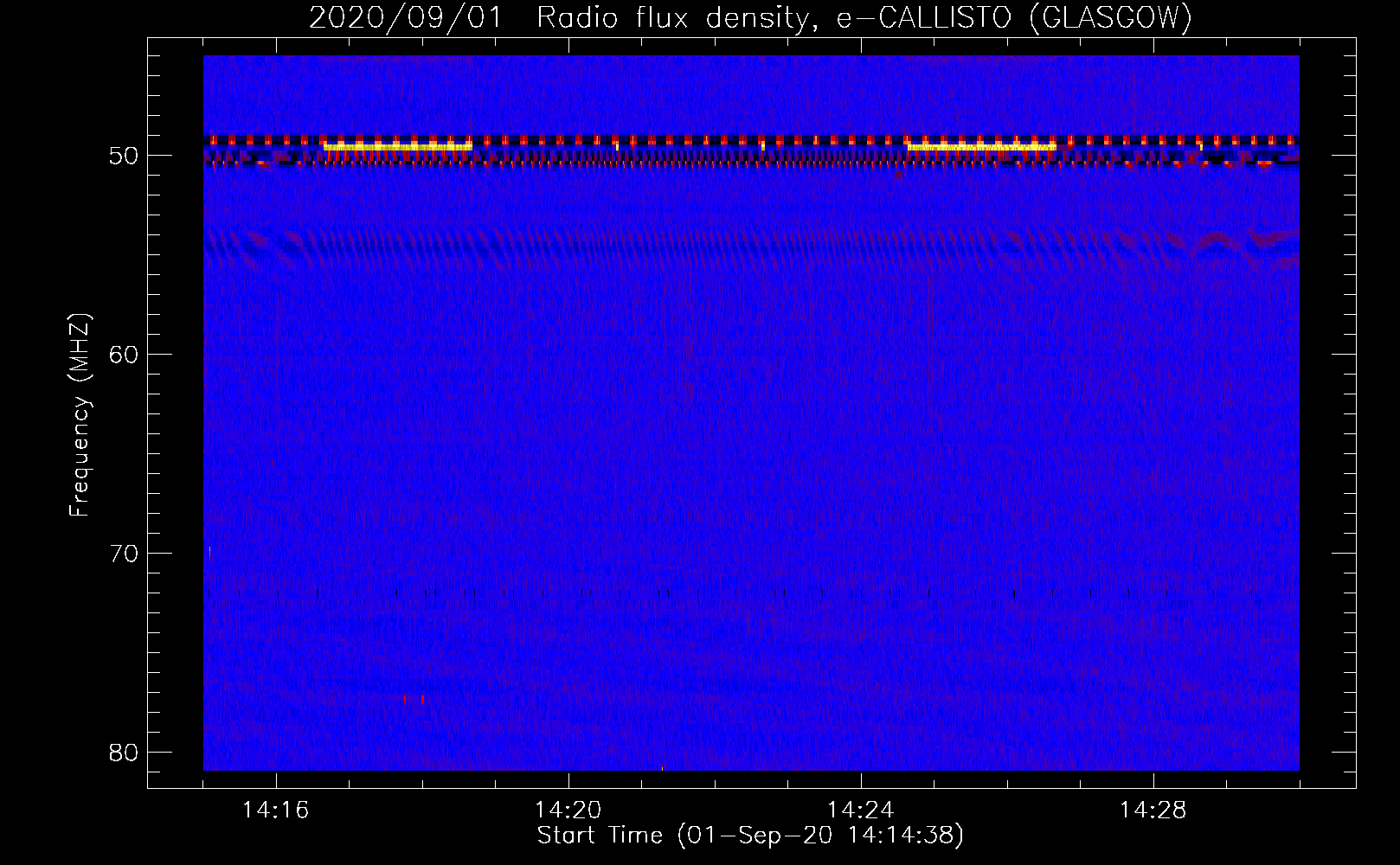
Task: Click the second yellow burst band near 14:25
Action: [x=981, y=147]
